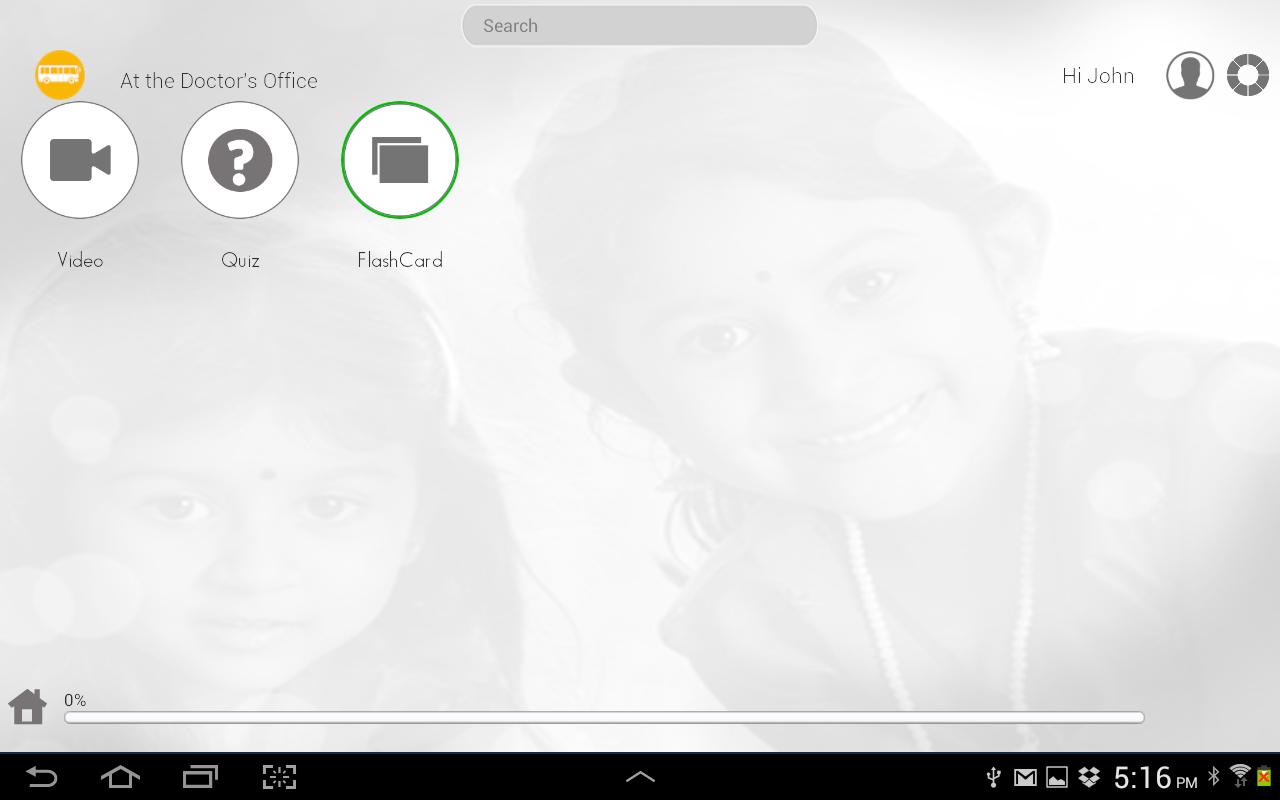Click the 'FlashCard' label
This screenshot has height=800, width=1280.
(x=400, y=260)
